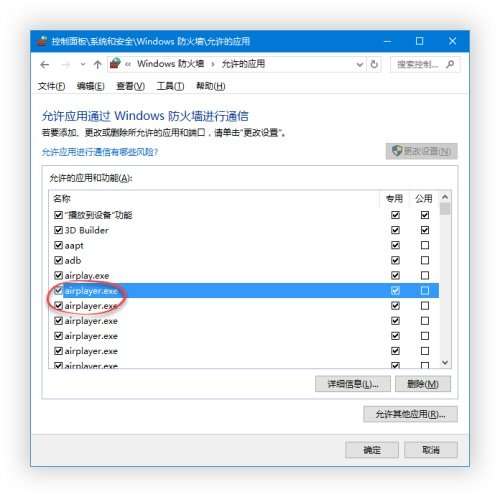Uncheck the 3D Builder app checkbox
The width and height of the screenshot is (500, 497).
(58, 230)
